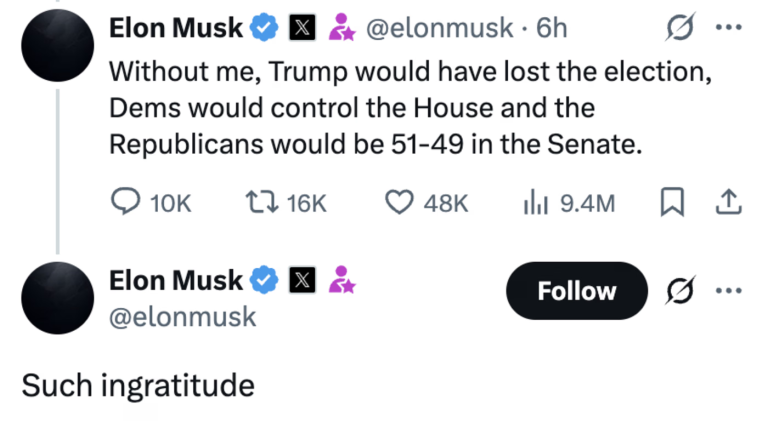Click the @elonmusk handle under second name

tap(183, 317)
